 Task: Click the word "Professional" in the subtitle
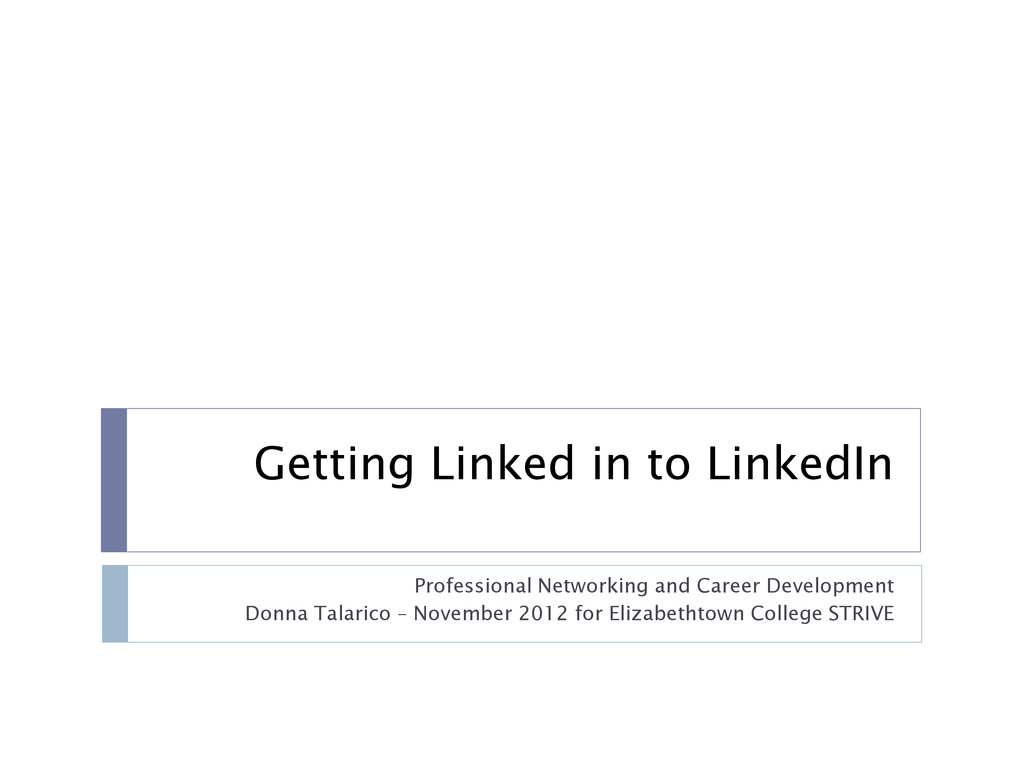coord(473,585)
